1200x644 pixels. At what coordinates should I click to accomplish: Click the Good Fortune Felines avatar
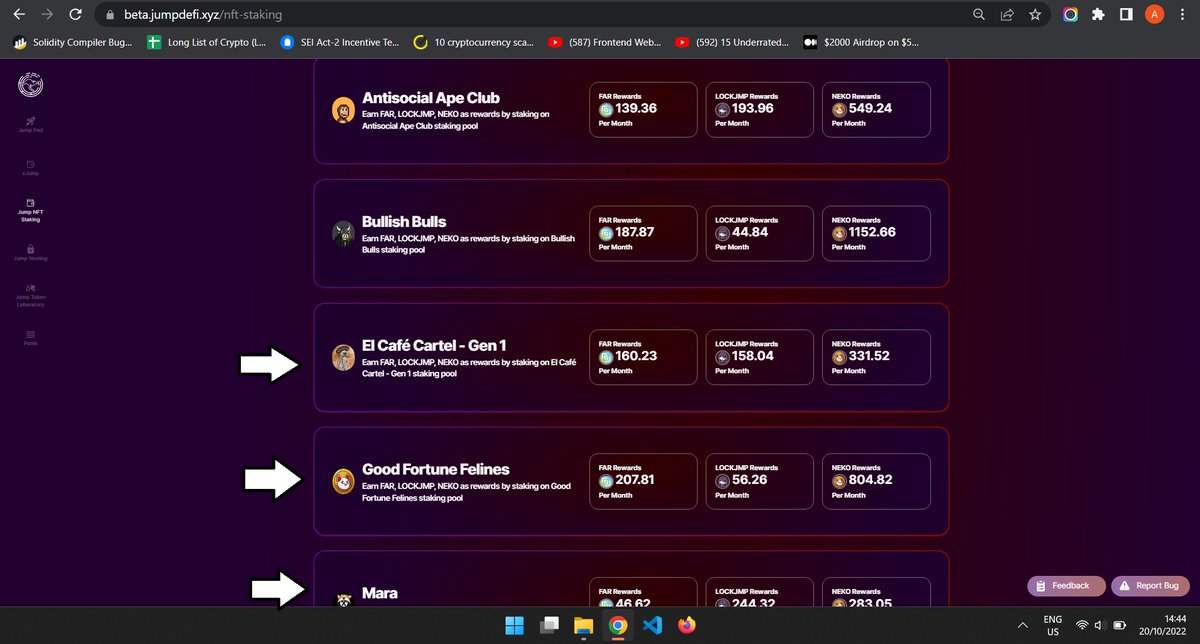coord(343,482)
